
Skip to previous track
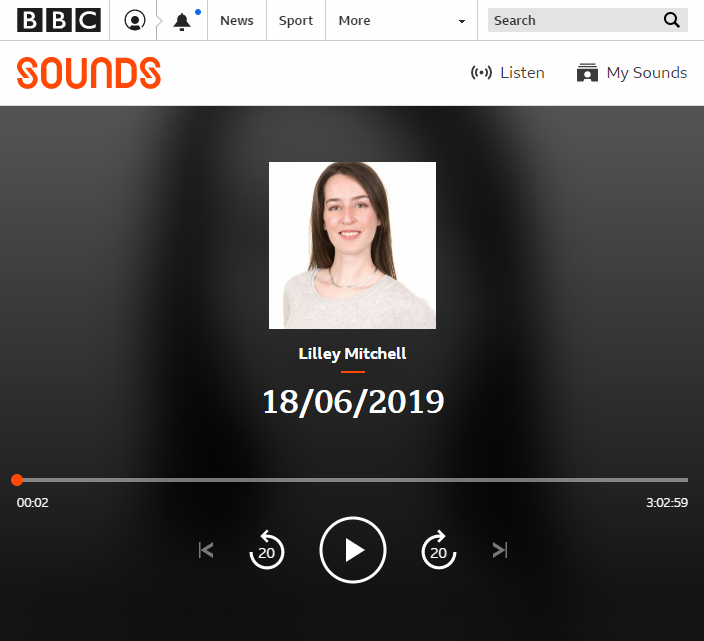coord(206,550)
